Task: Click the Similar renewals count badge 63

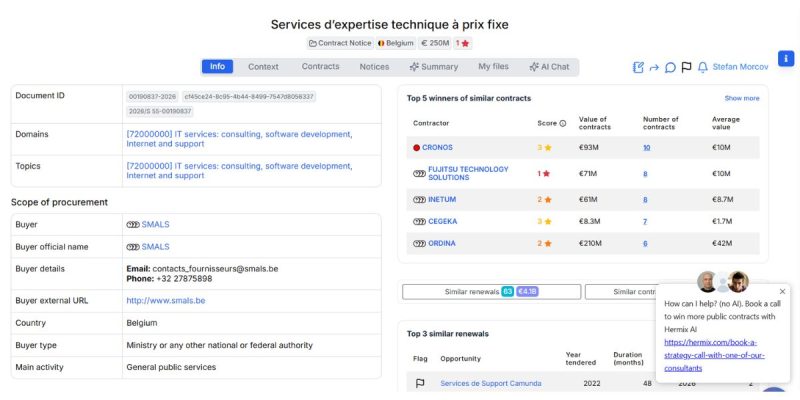Action: click(507, 292)
